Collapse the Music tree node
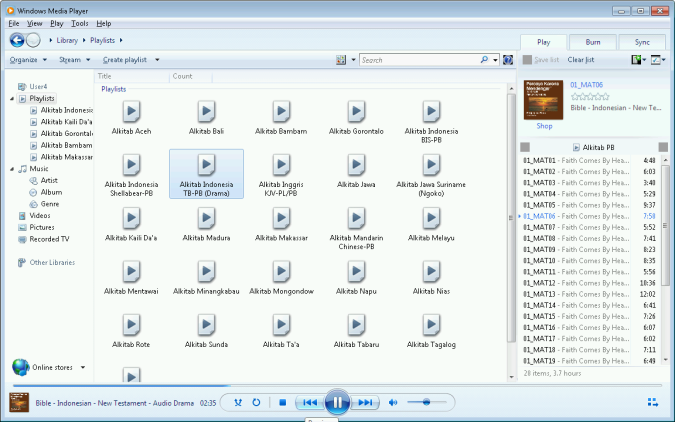This screenshot has height=422, width=675. pos(12,169)
